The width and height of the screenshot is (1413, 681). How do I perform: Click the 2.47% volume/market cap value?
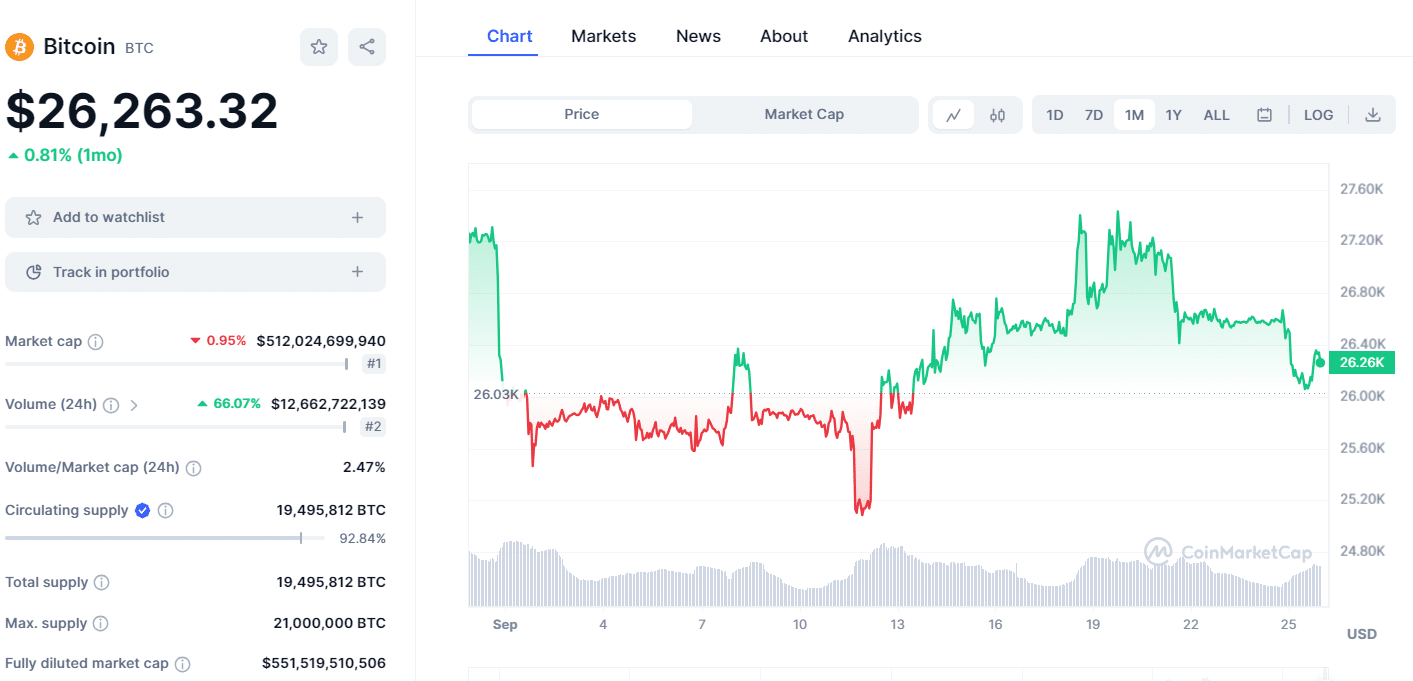click(364, 467)
